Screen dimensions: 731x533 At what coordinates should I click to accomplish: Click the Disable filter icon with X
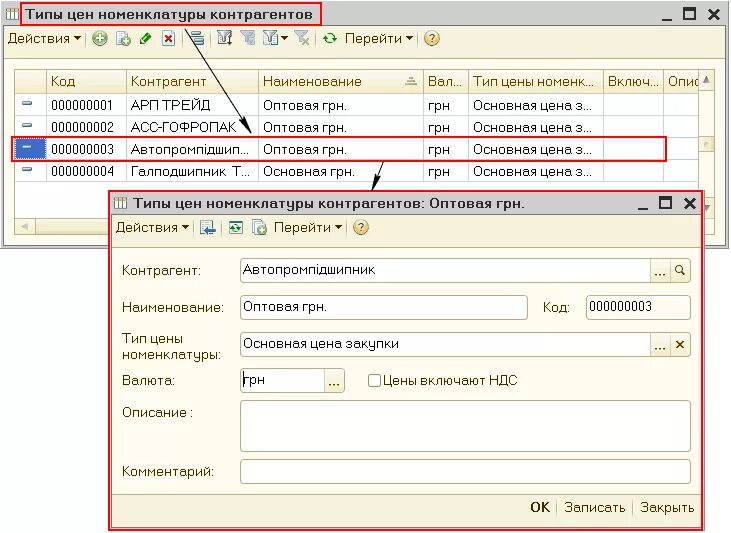point(302,38)
